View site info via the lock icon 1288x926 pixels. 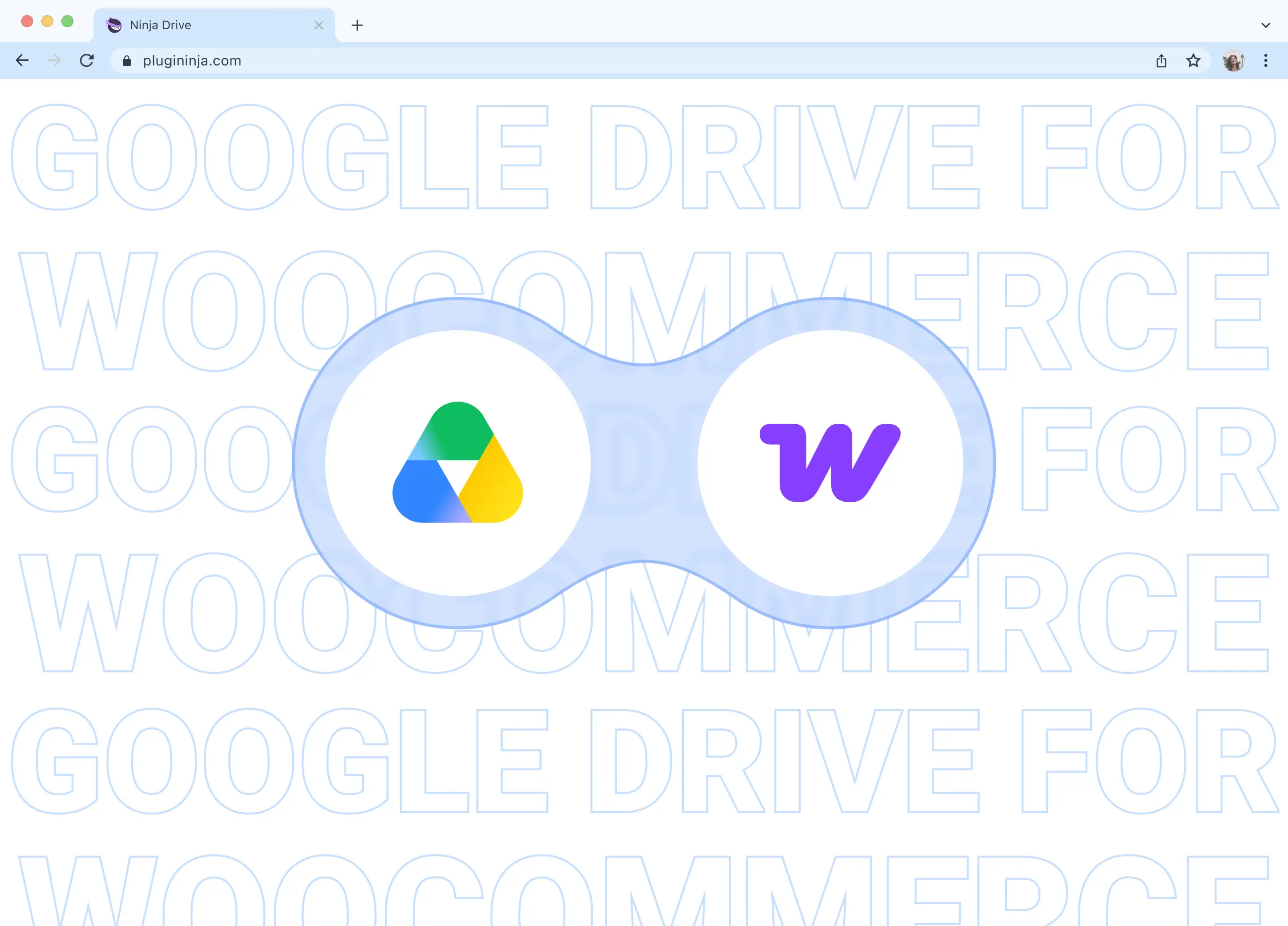127,61
